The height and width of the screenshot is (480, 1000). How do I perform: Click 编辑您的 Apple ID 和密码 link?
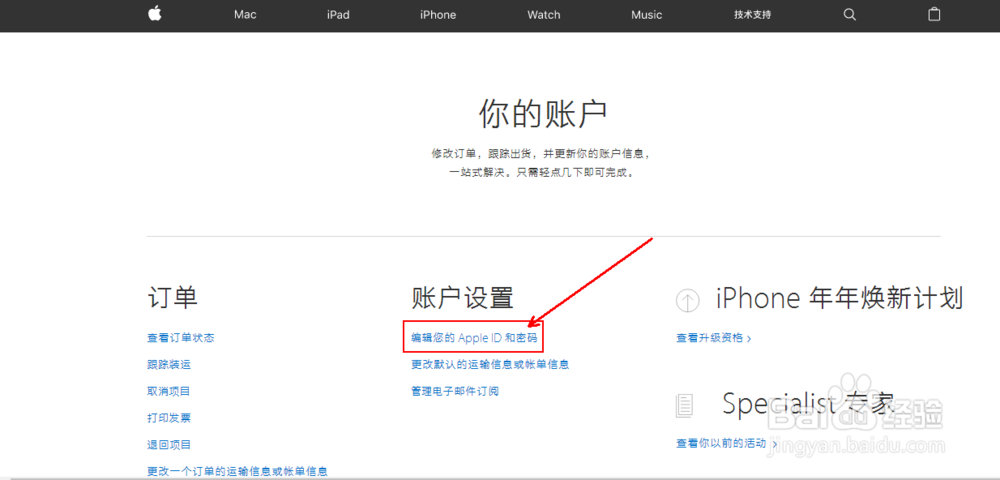[474, 338]
